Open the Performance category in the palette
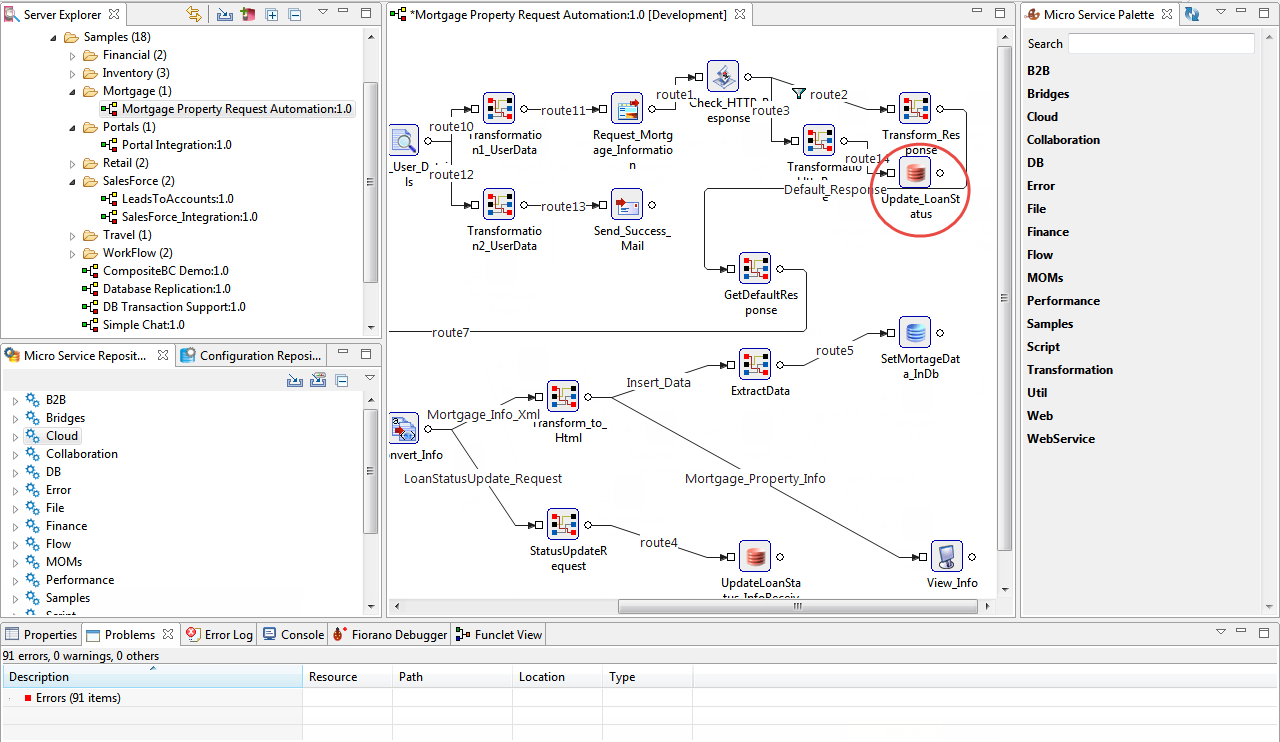Image resolution: width=1280 pixels, height=742 pixels. pos(1063,301)
